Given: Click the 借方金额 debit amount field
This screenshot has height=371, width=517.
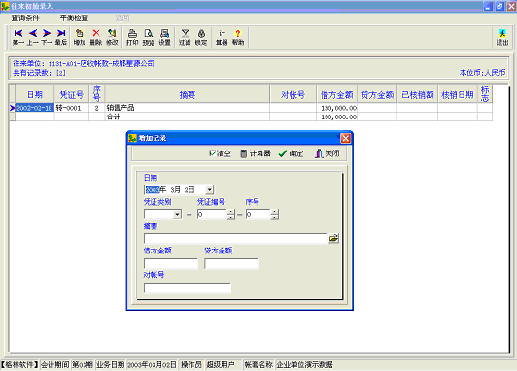Looking at the screenshot, I should pos(171,263).
